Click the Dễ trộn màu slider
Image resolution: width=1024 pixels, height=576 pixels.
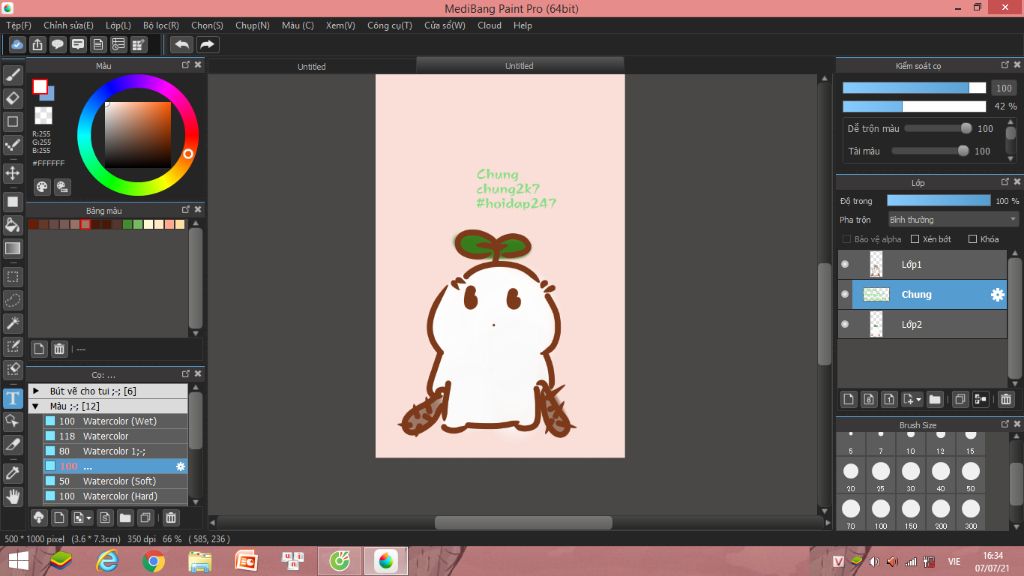click(938, 129)
